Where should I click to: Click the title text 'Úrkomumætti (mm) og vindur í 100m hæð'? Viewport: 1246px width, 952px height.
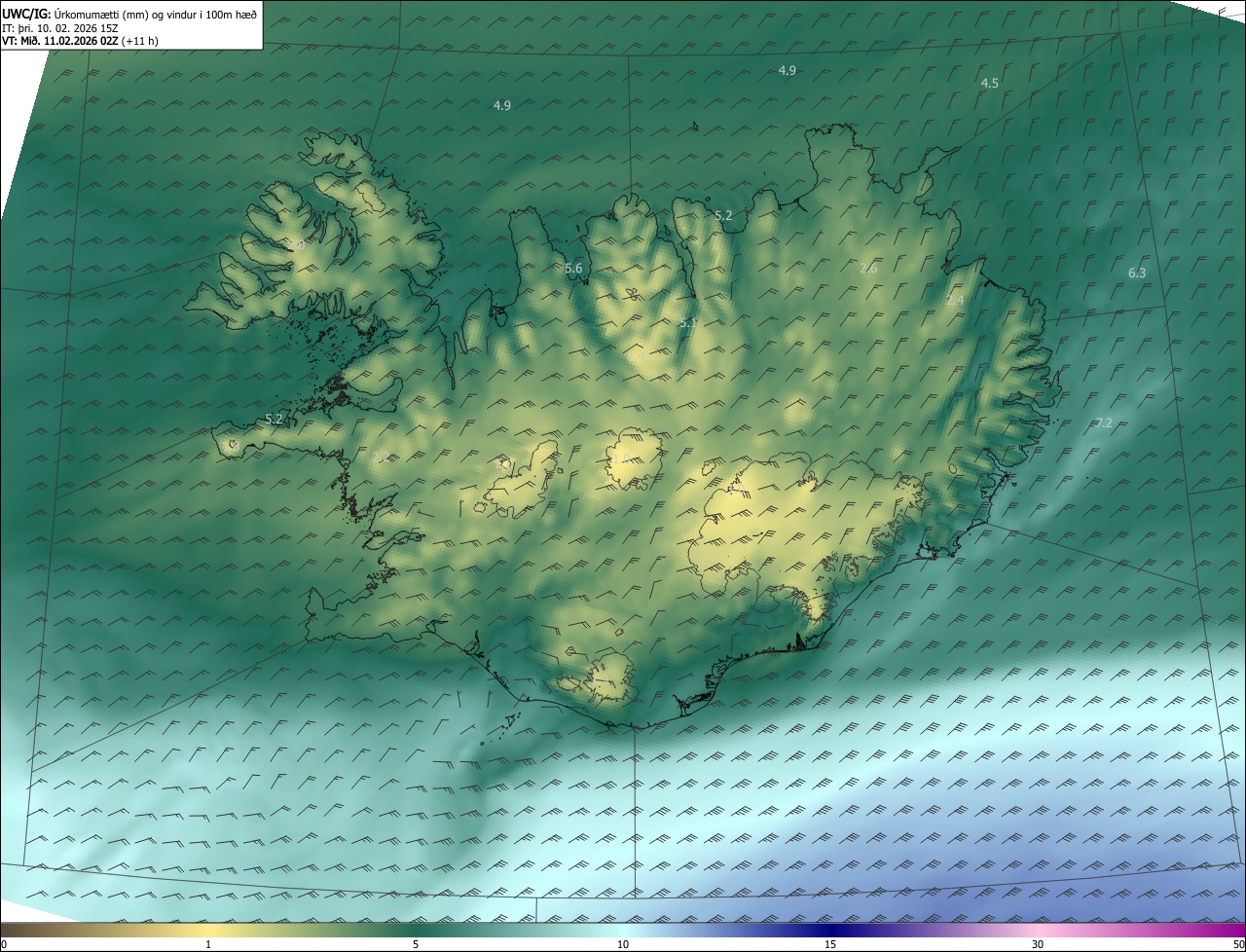156,14
